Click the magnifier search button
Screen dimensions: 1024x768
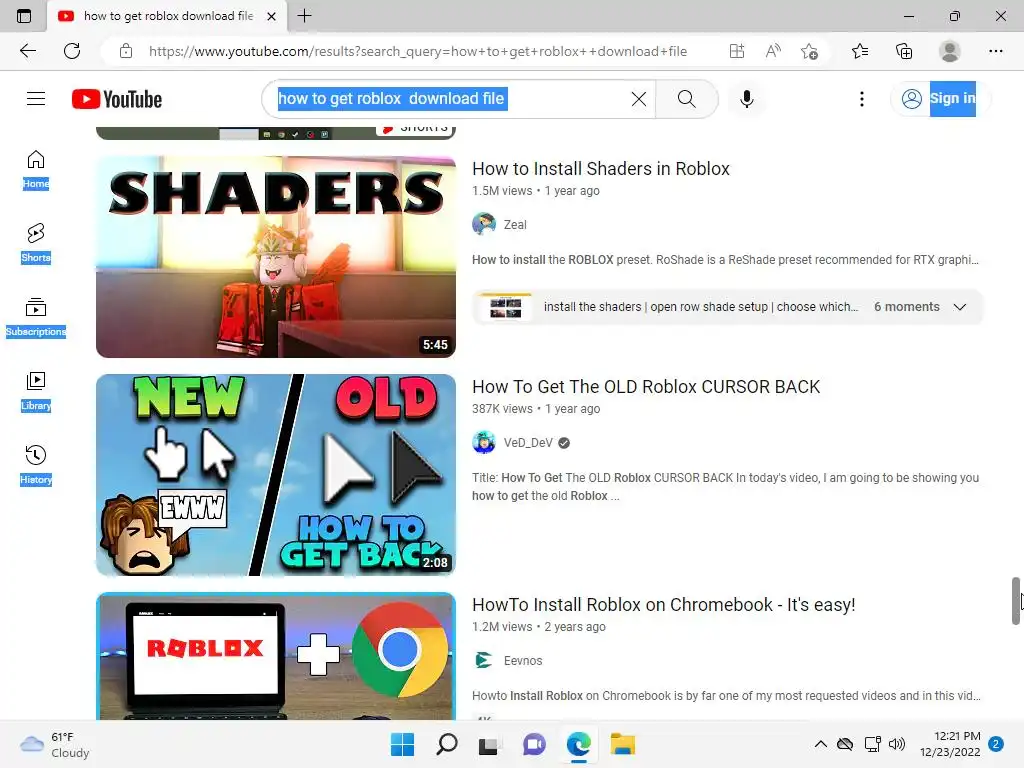(686, 99)
